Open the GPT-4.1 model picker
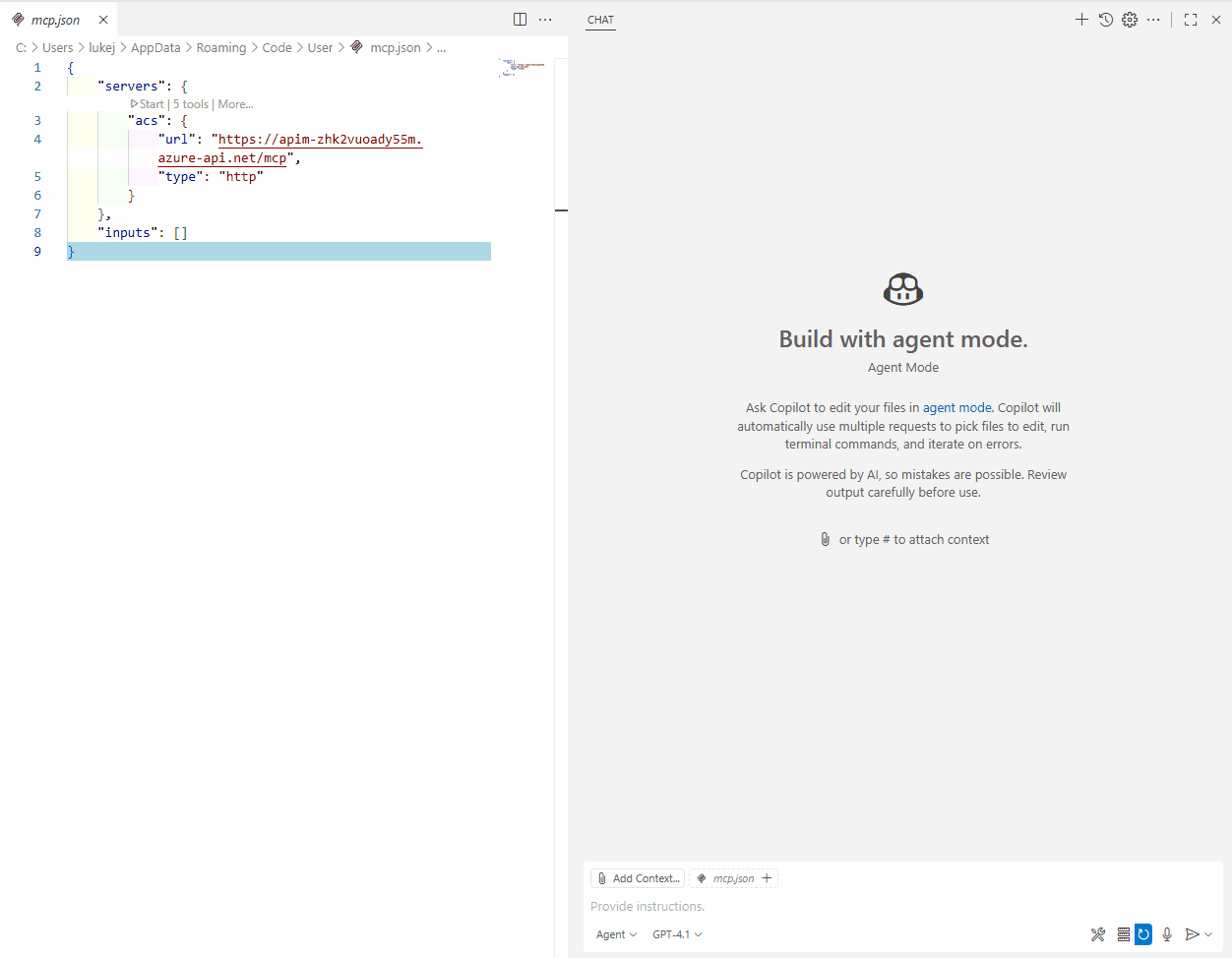The width and height of the screenshot is (1232, 958). click(x=677, y=934)
